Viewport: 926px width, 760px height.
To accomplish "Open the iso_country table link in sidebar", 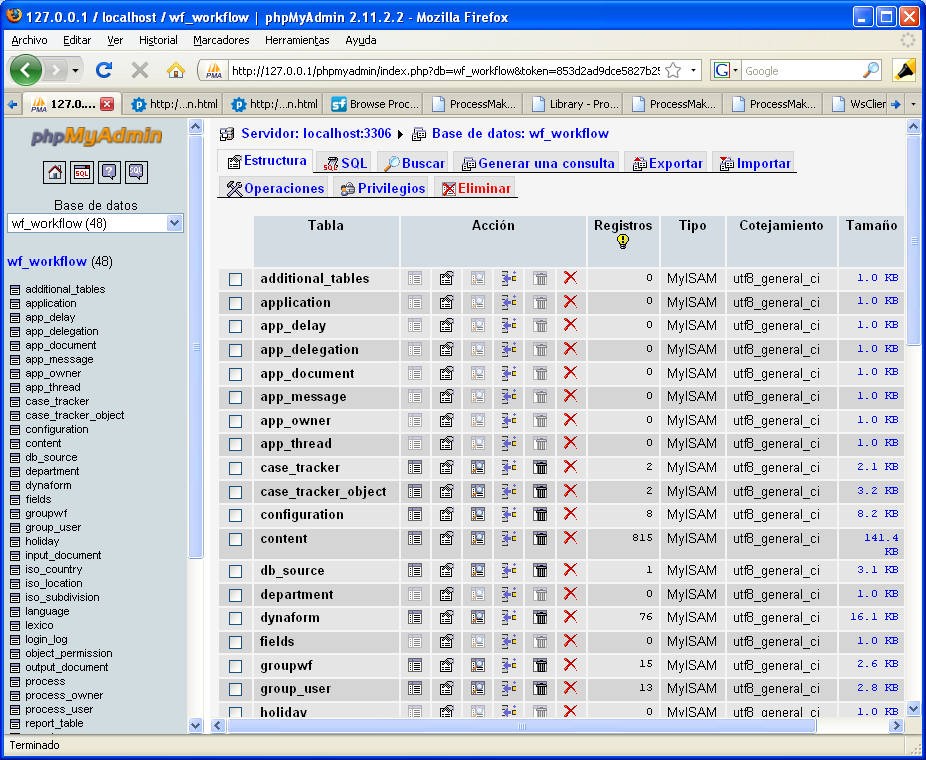I will 53,569.
